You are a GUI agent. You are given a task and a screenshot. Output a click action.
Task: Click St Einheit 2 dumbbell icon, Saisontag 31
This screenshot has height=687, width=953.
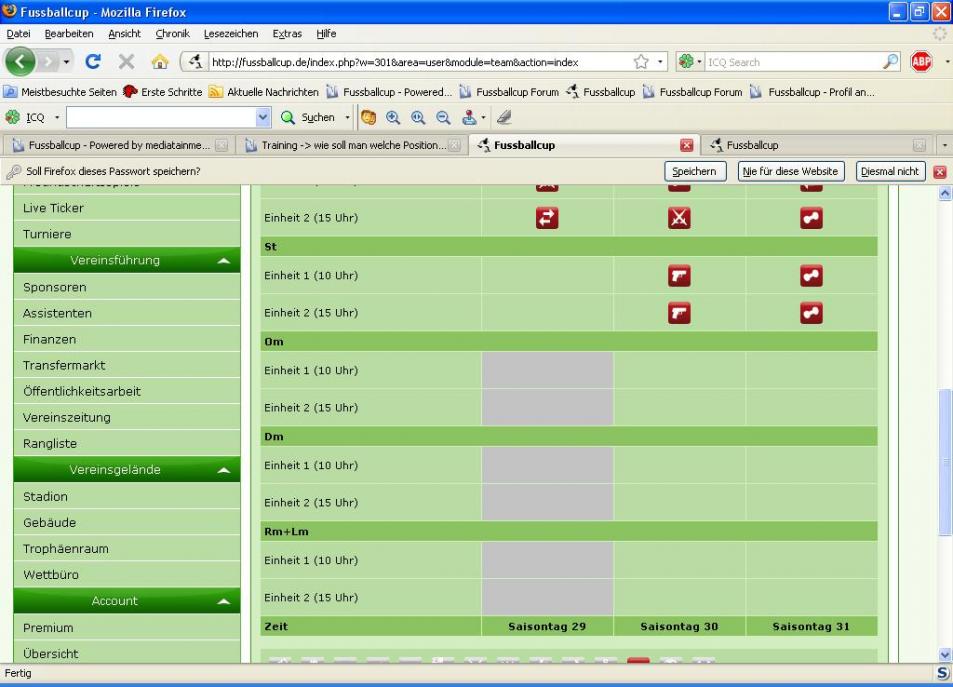(x=811, y=313)
